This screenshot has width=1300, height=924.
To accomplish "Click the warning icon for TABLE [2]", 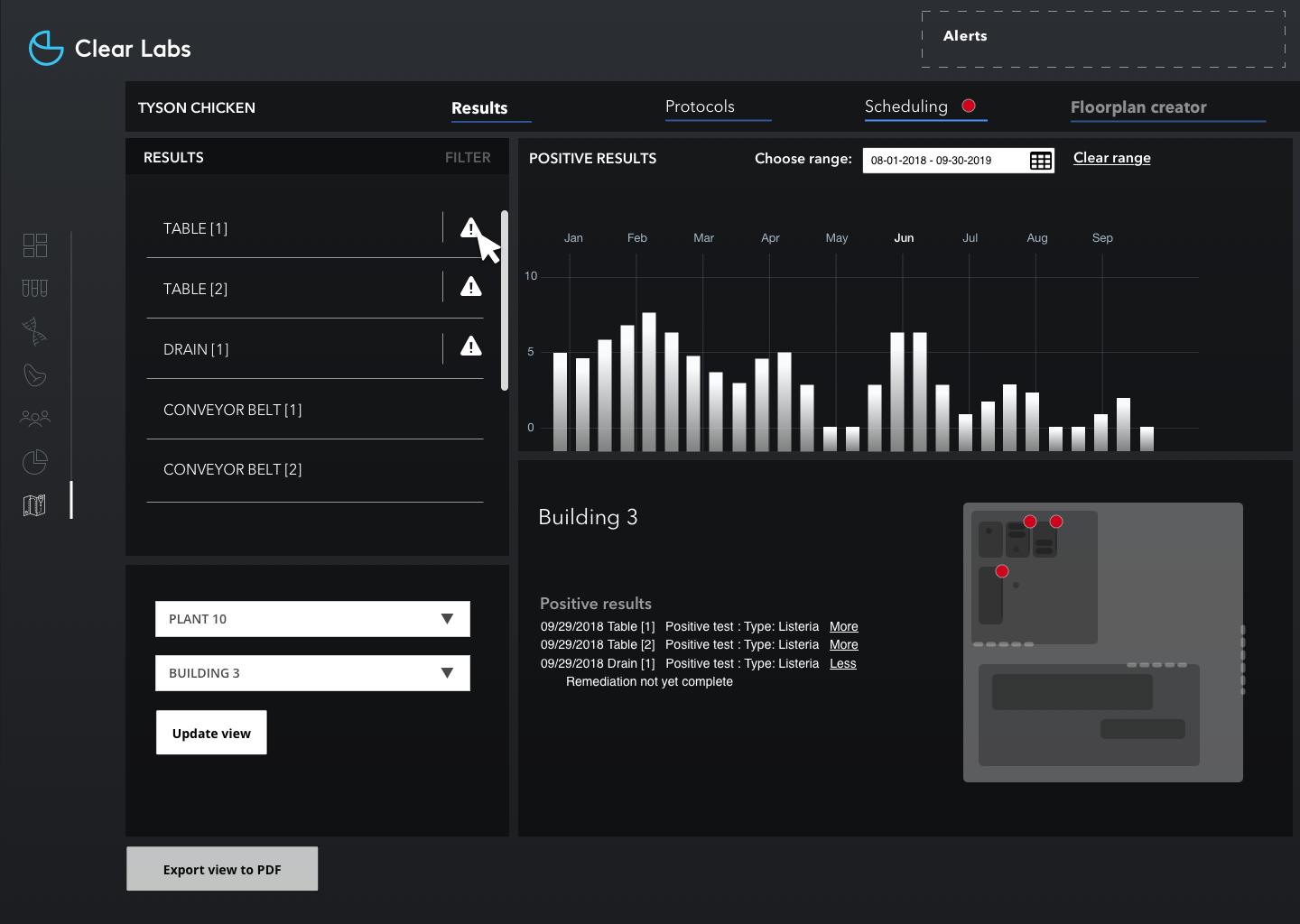I will pos(471,287).
